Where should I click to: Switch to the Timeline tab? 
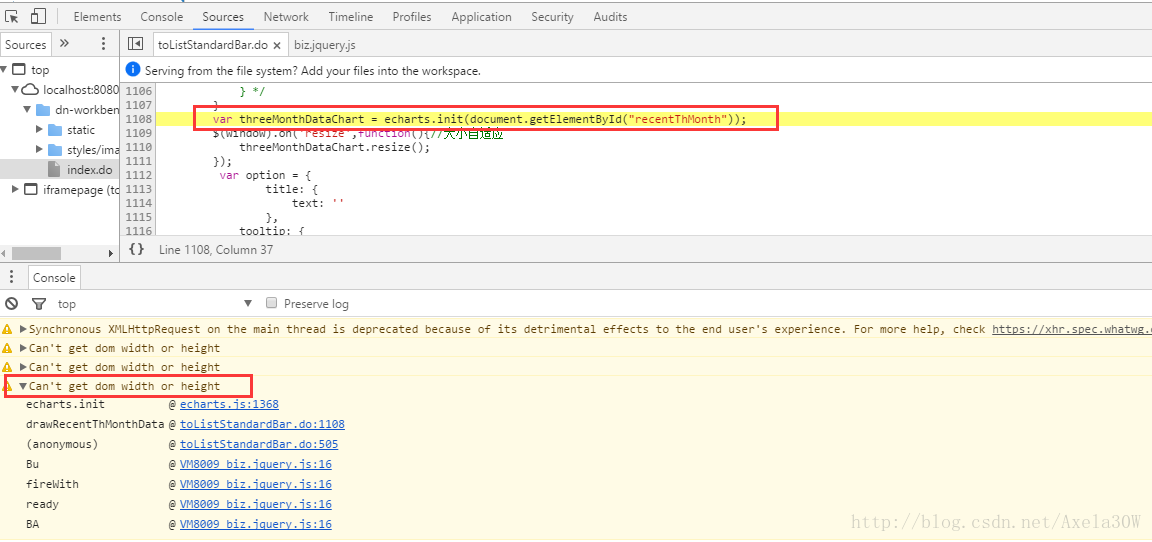tap(350, 16)
